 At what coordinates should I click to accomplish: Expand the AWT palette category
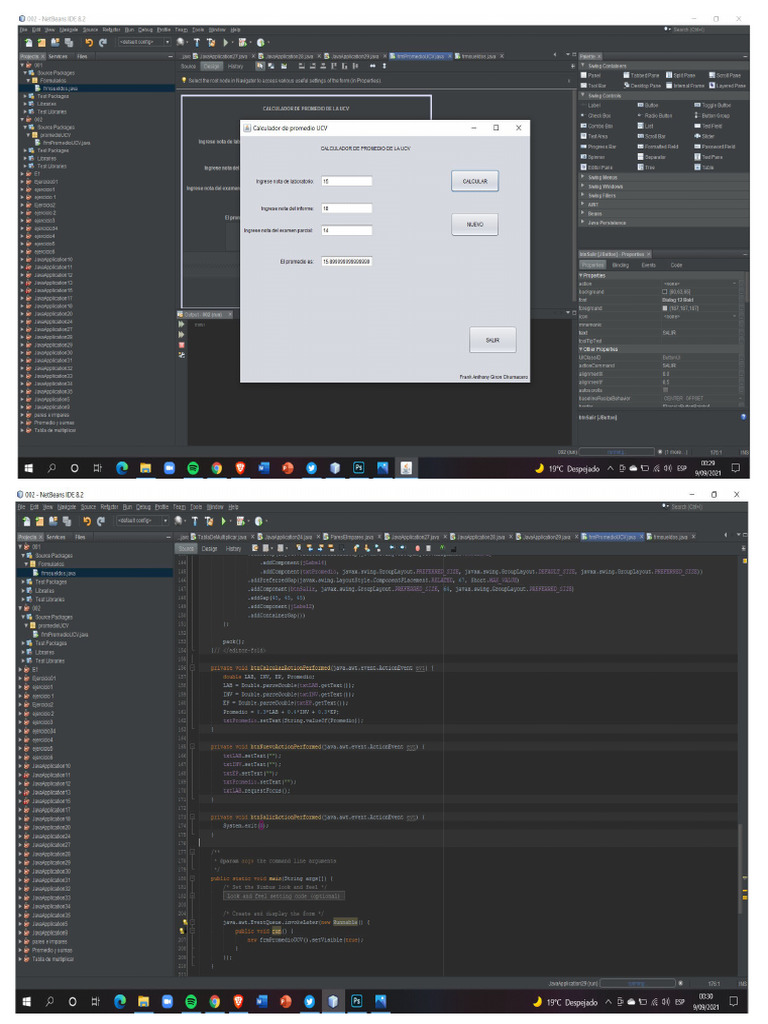pos(593,204)
